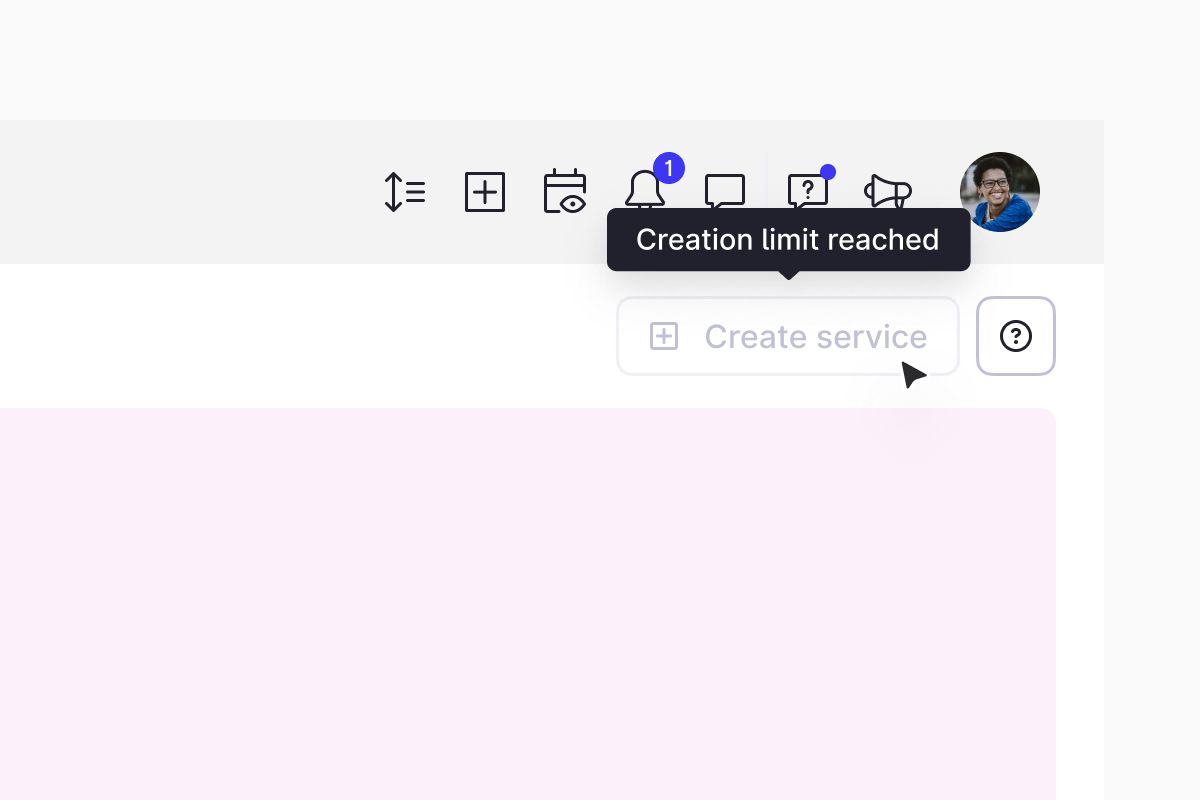The image size is (1200, 800).
Task: Open the square plus add icon in toolbar
Action: point(485,192)
